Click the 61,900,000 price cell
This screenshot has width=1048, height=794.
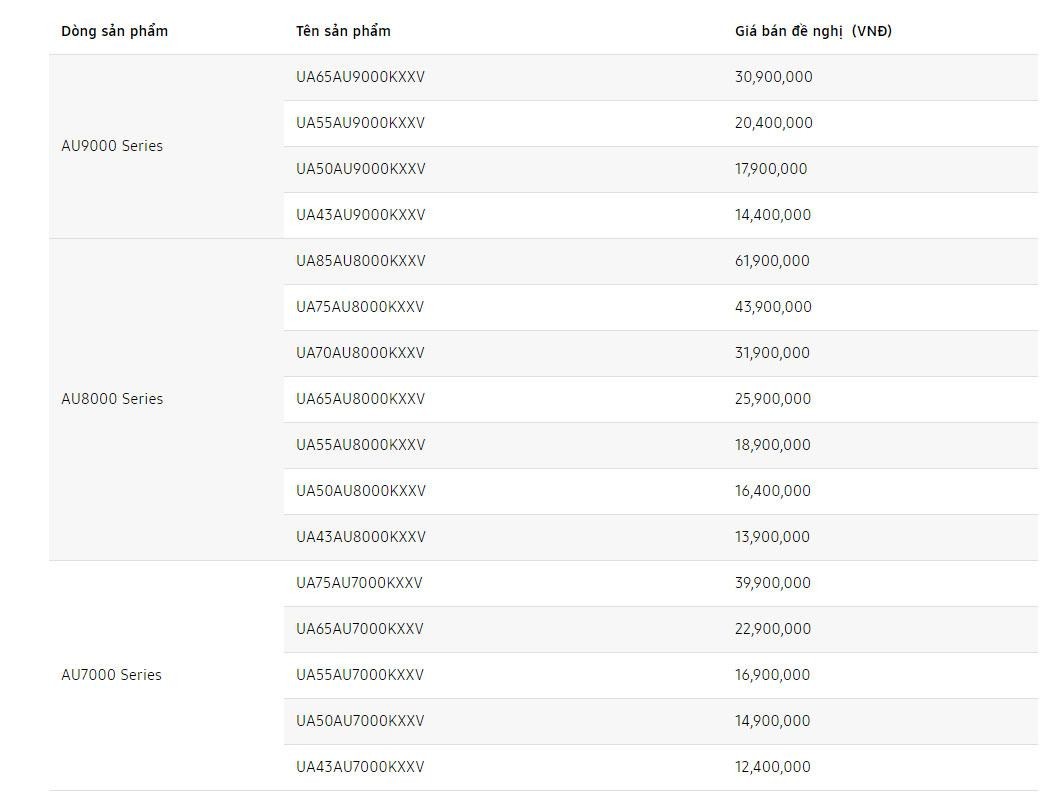(x=772, y=261)
